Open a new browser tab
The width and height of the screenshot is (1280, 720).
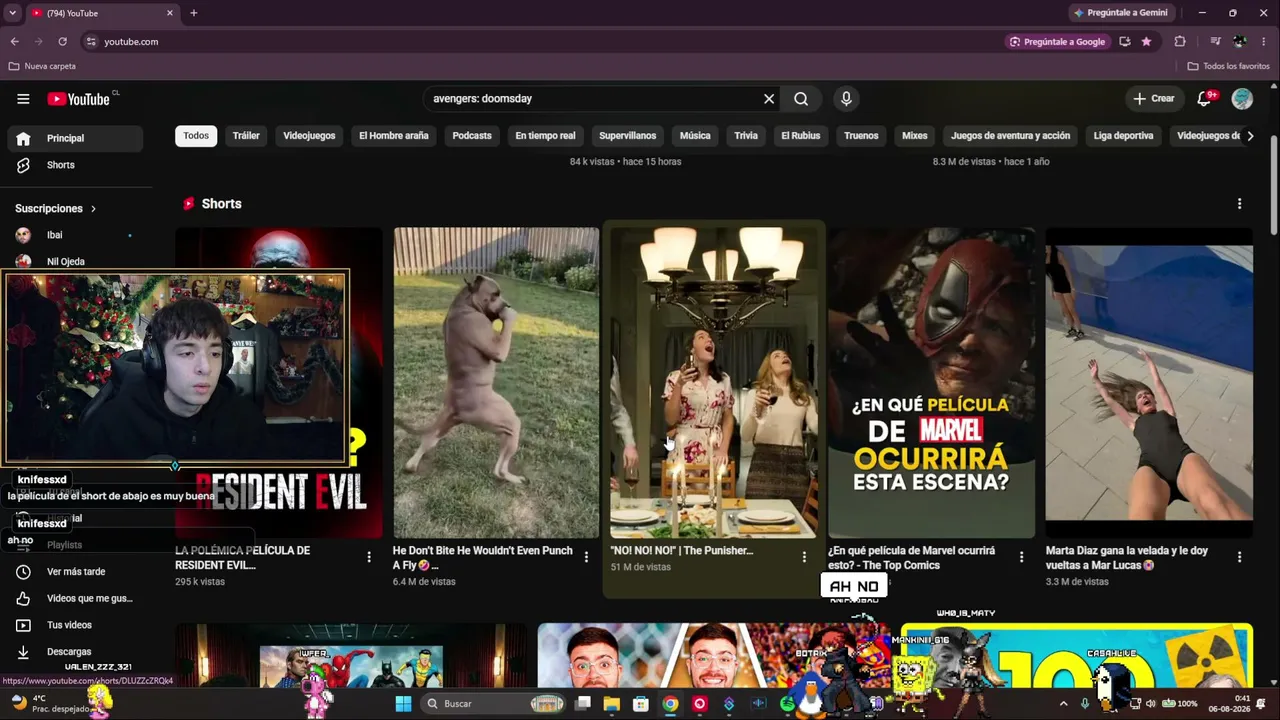pos(194,13)
